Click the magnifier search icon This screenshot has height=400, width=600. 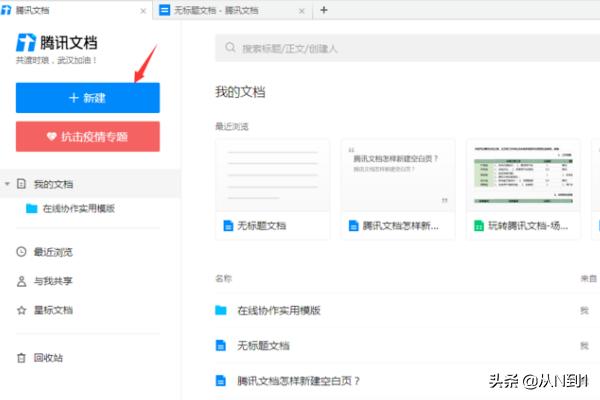230,47
